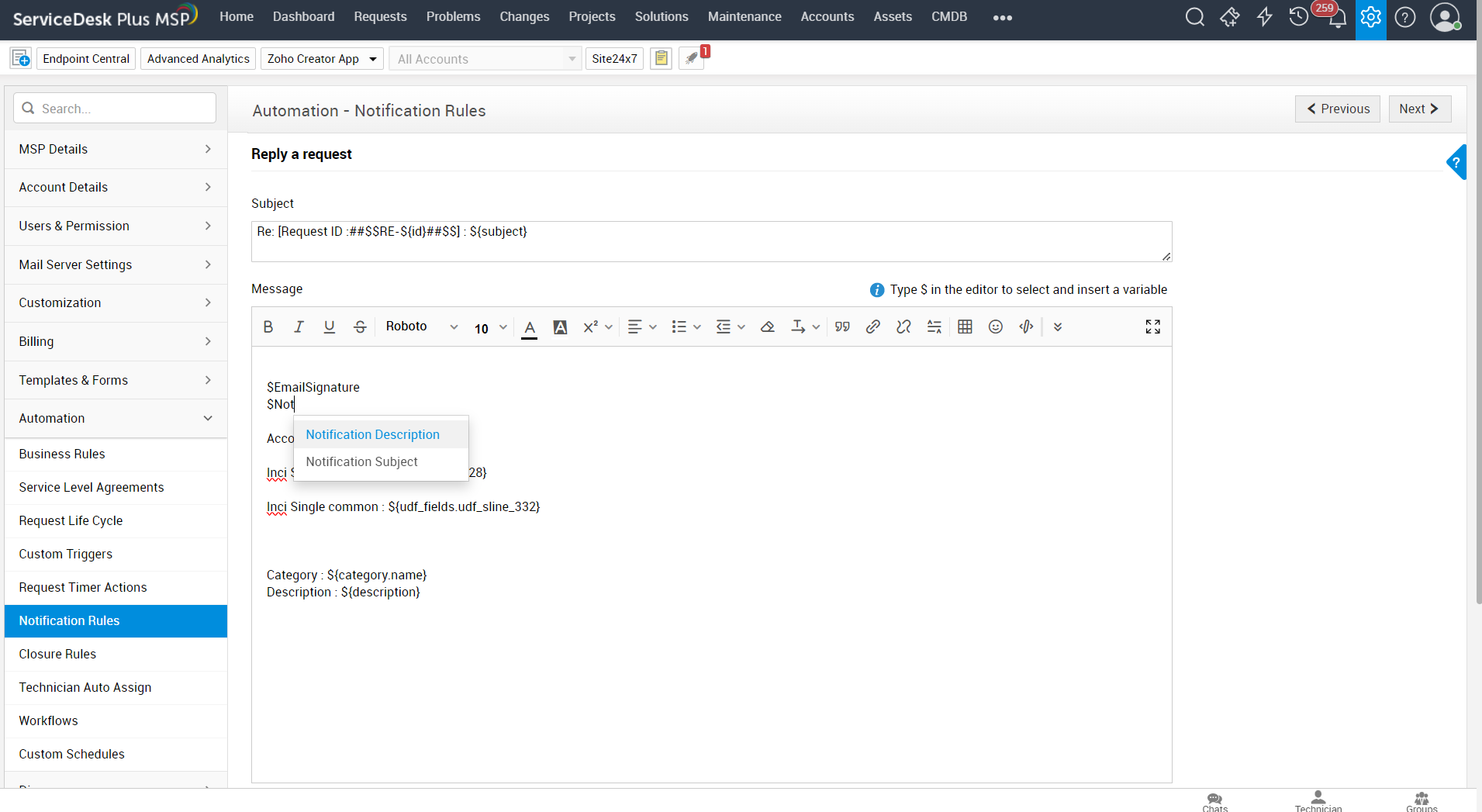
Task: Select Notification Description from variable list
Action: (381, 434)
